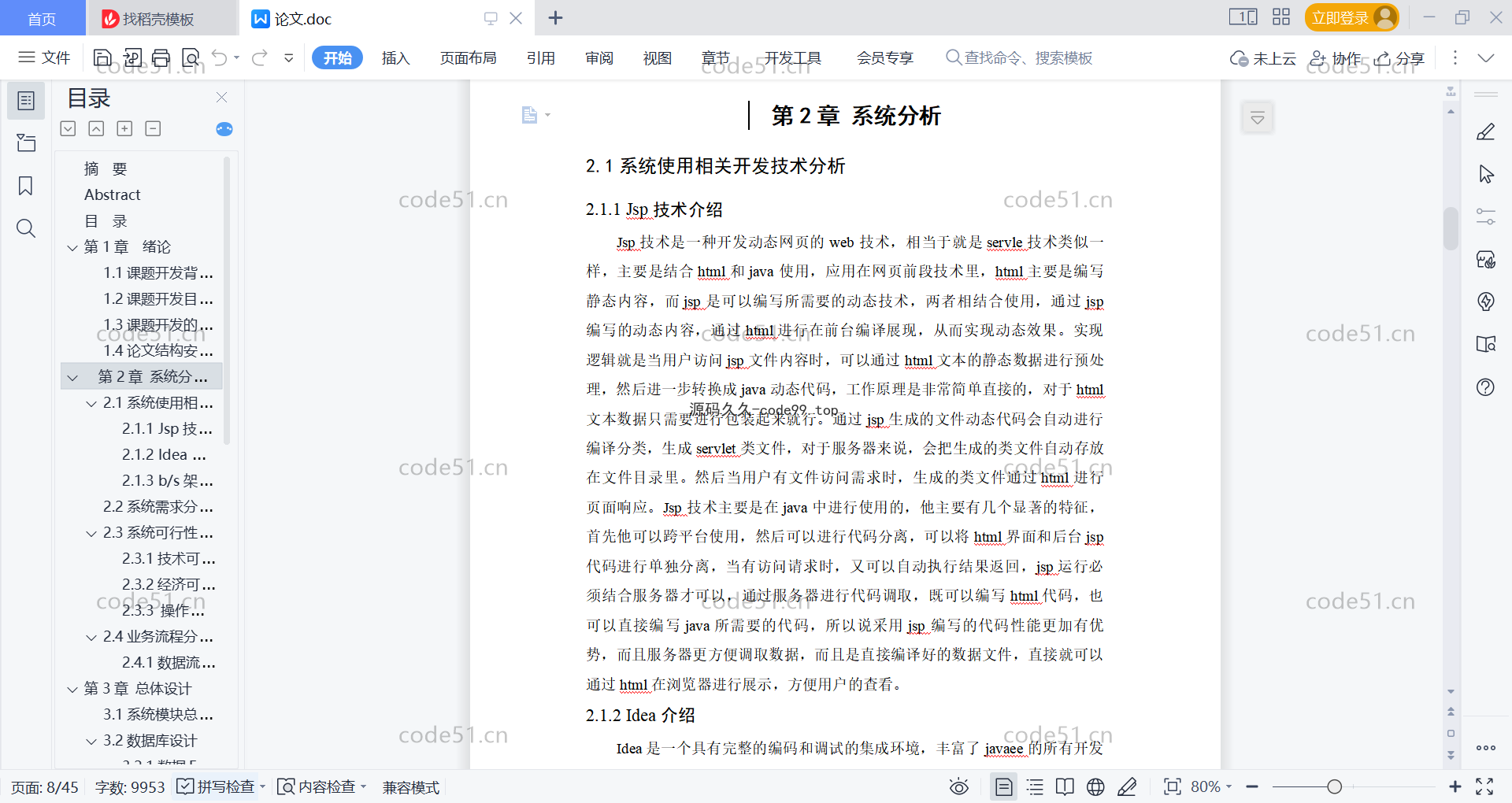Click the Save icon in toolbar
Viewport: 1512px width, 803px height.
[x=102, y=57]
